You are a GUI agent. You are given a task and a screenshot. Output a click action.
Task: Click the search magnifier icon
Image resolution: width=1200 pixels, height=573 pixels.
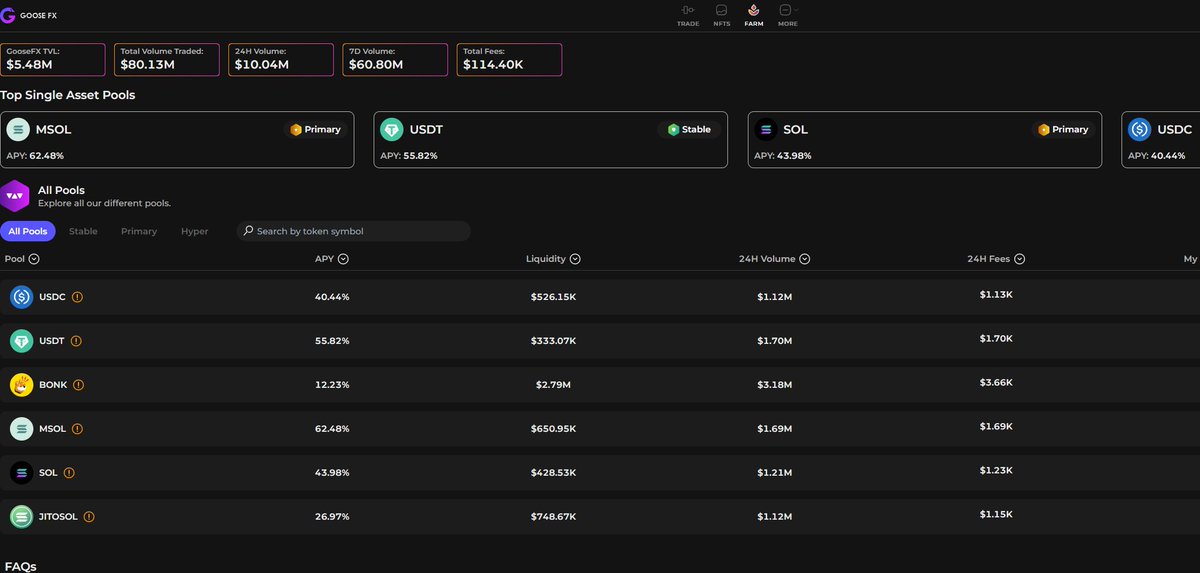pyautogui.click(x=248, y=231)
